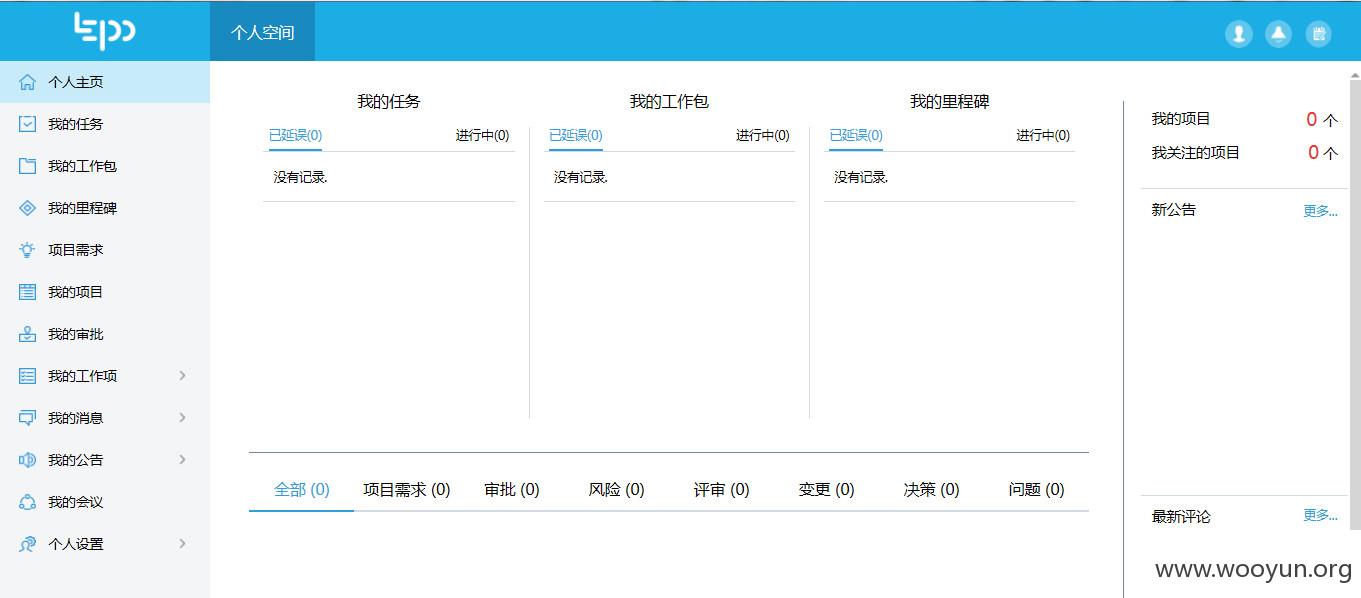The width and height of the screenshot is (1361, 598).
Task: Switch to the 项目需求 (0) tab
Action: [406, 490]
